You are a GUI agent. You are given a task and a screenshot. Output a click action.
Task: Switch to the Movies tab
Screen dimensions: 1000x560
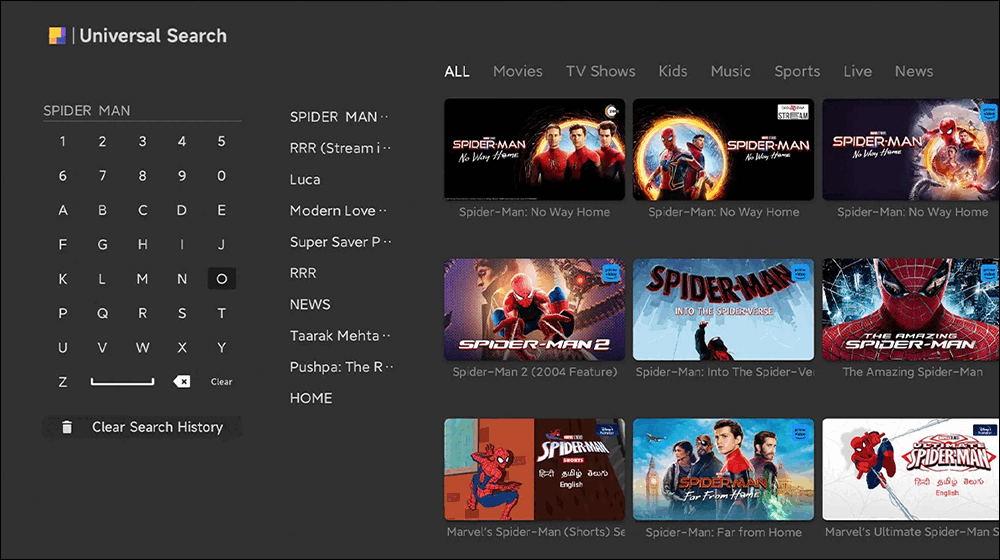click(x=517, y=71)
